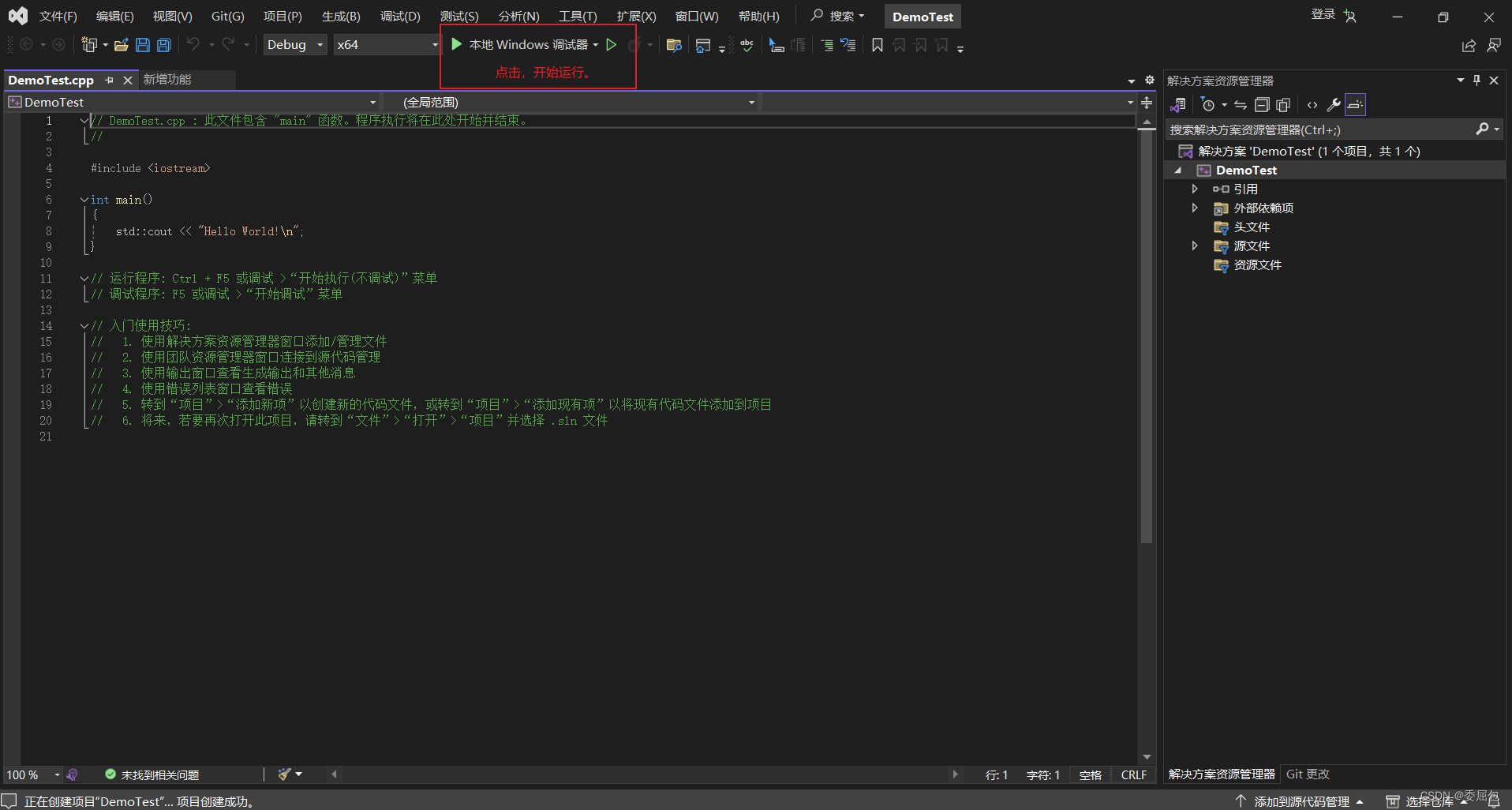Open the 调试(D) menu
The width and height of the screenshot is (1512, 810).
pos(400,16)
